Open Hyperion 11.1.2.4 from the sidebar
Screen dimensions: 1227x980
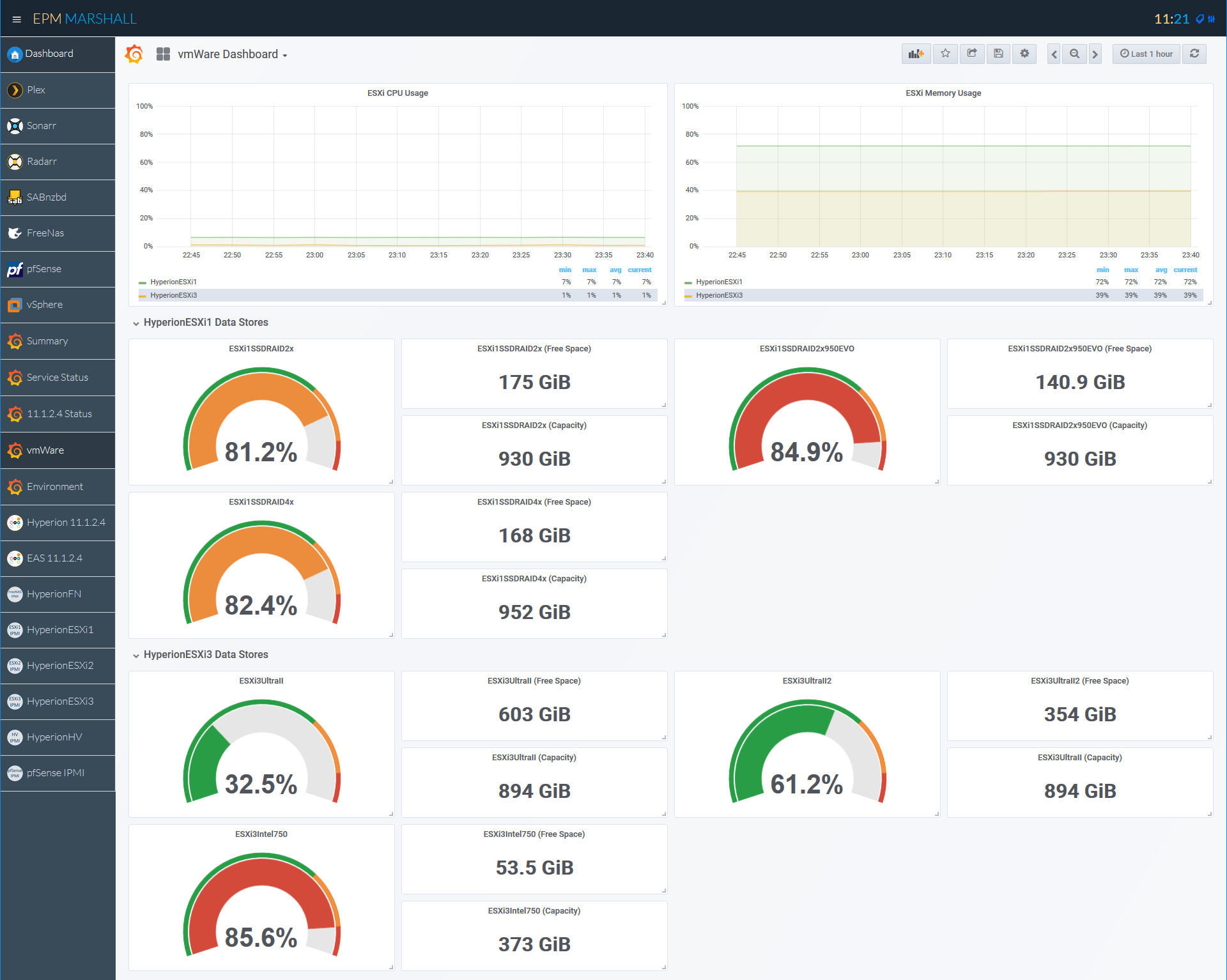[x=58, y=523]
